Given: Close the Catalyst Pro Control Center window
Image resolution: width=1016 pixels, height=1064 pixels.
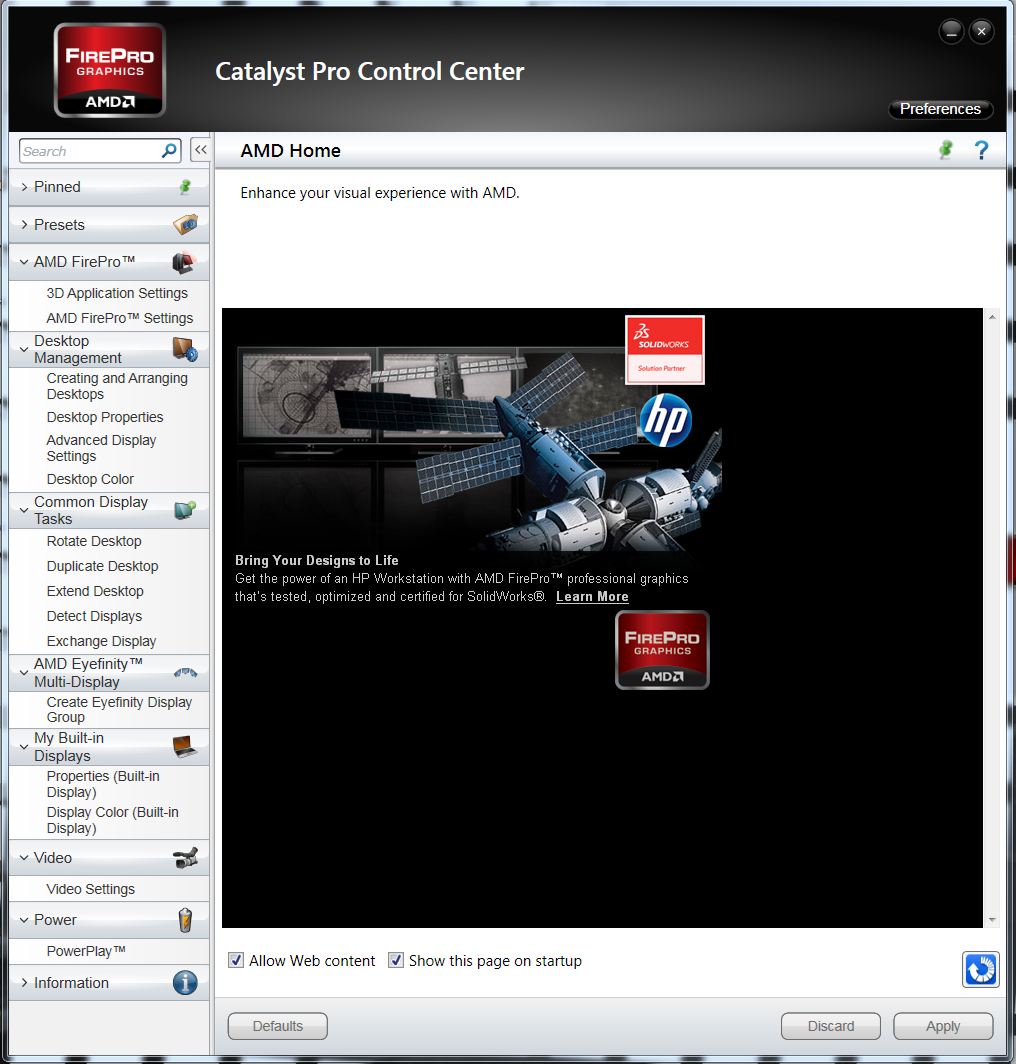Looking at the screenshot, I should coord(981,31).
